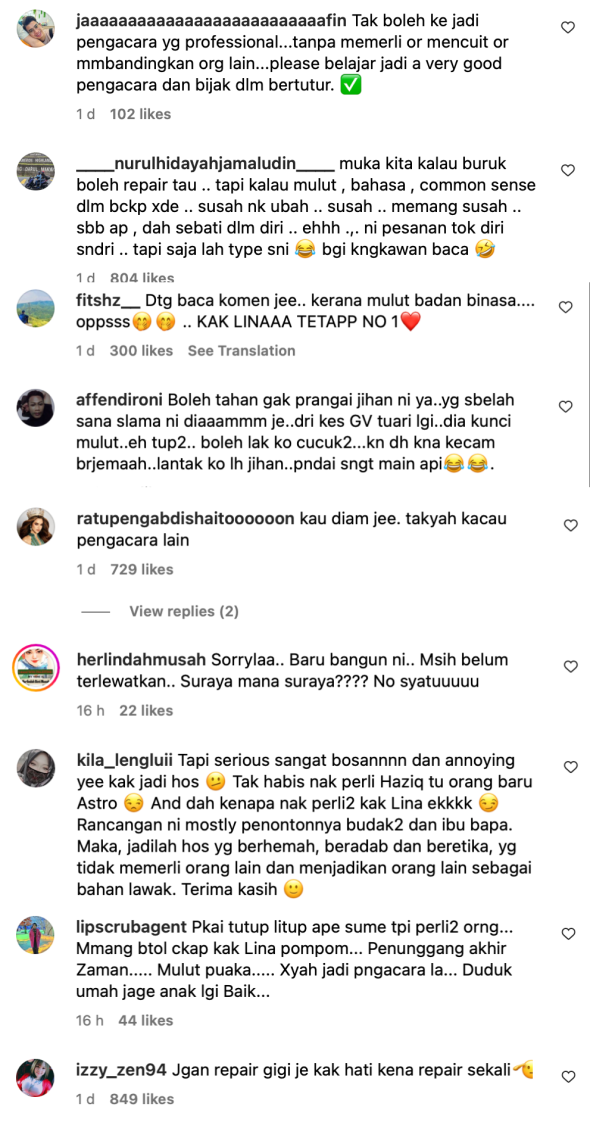View 849 likes on izzy_zen94 comment
590x1122 pixels.
(142, 1098)
